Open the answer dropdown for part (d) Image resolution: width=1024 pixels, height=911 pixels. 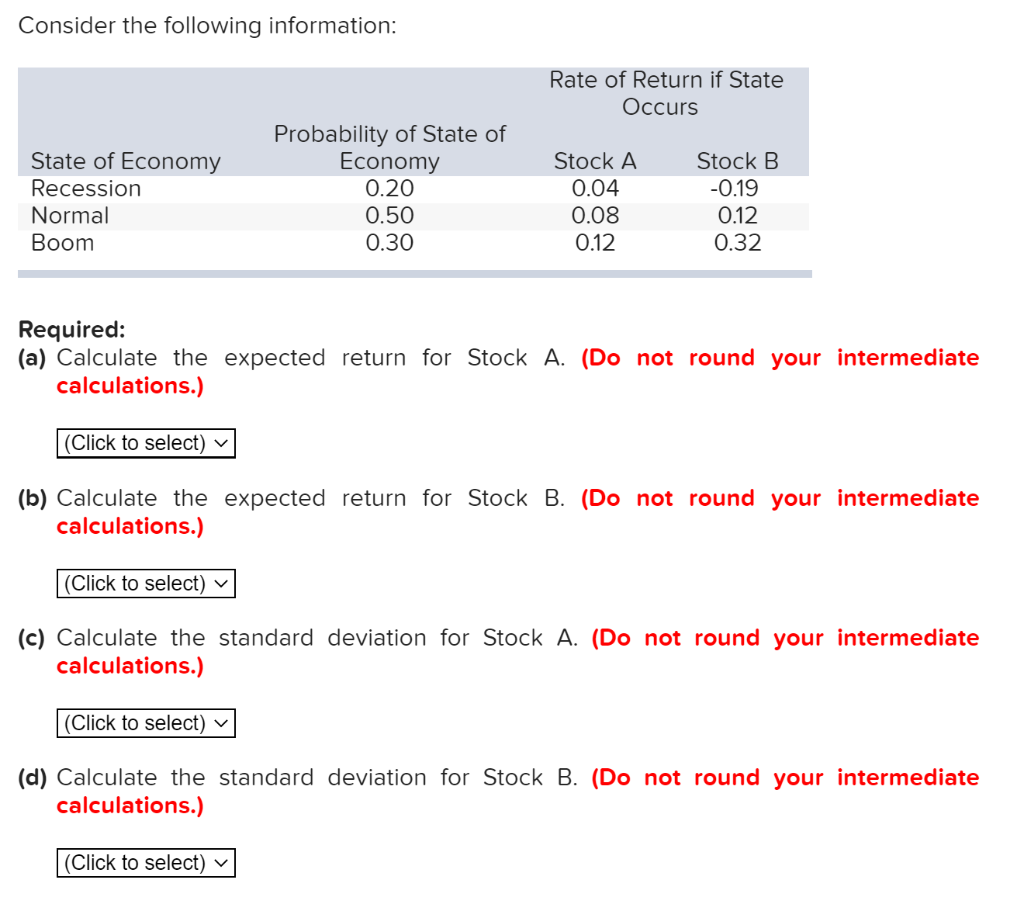(145, 862)
